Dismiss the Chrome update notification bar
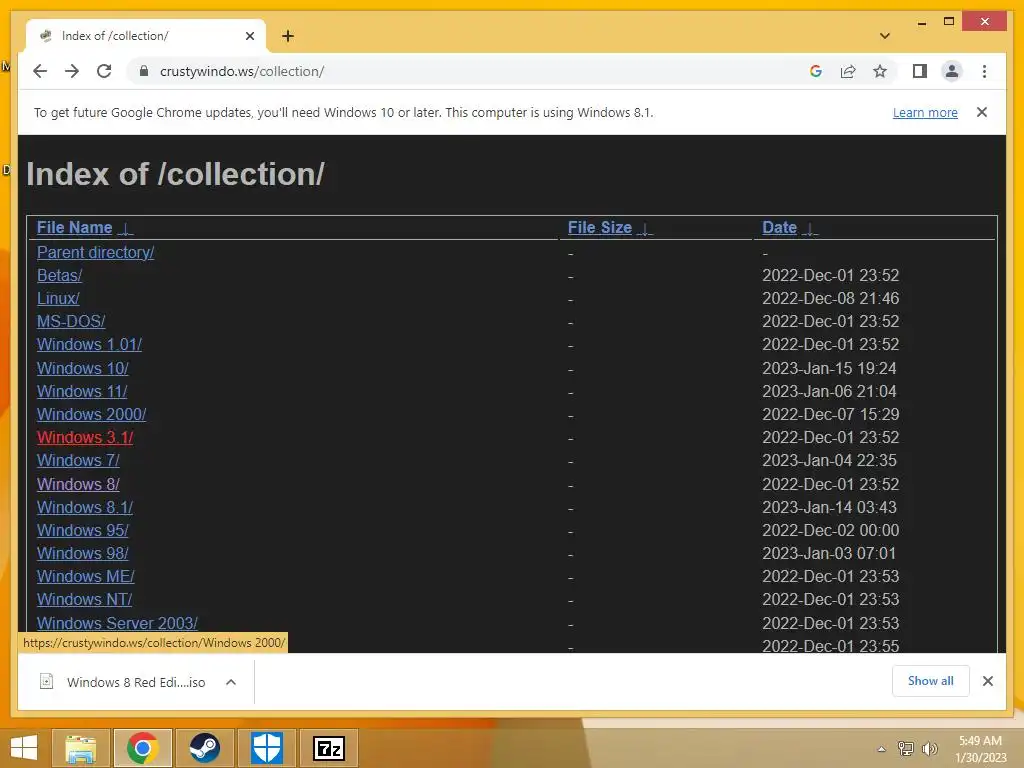The width and height of the screenshot is (1024, 768). [x=982, y=112]
